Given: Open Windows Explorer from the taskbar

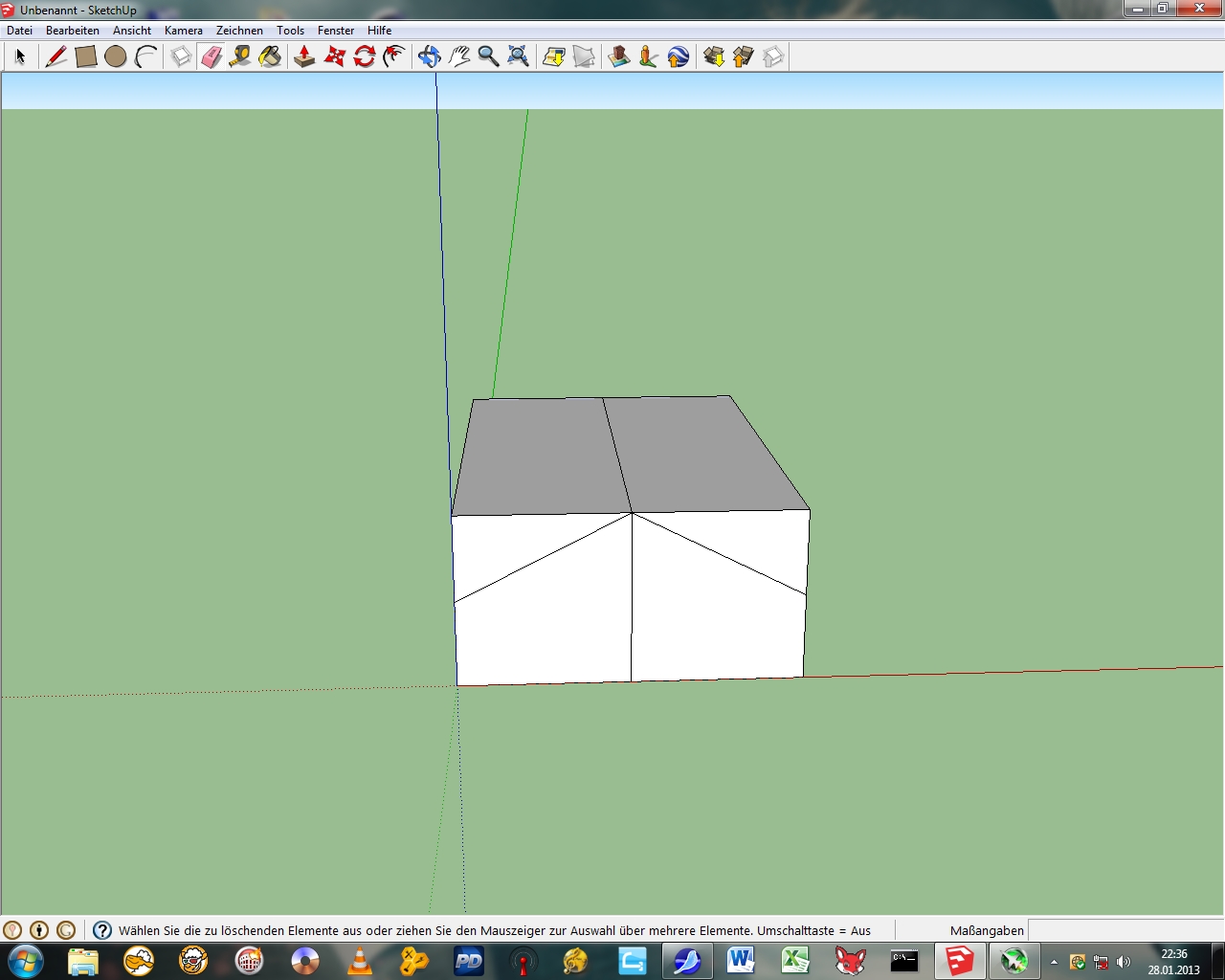Looking at the screenshot, I should pos(83,961).
